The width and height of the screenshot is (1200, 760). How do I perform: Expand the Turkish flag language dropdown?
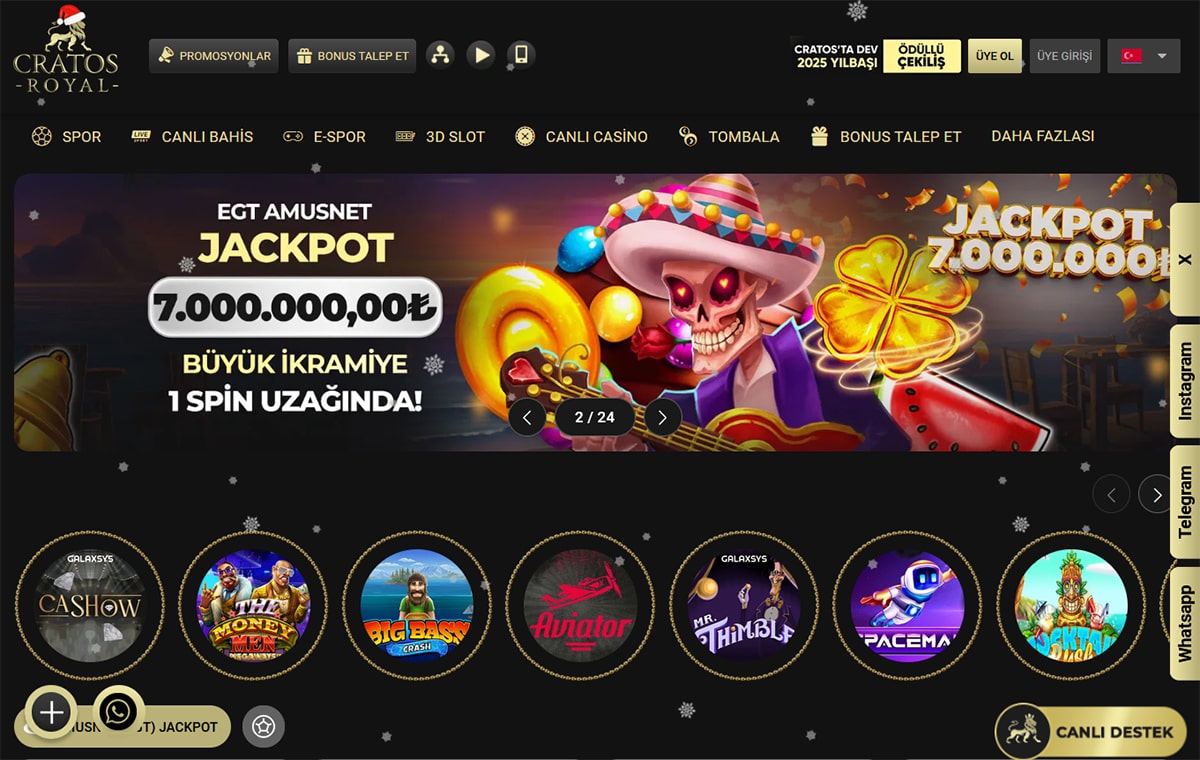pyautogui.click(x=1144, y=56)
